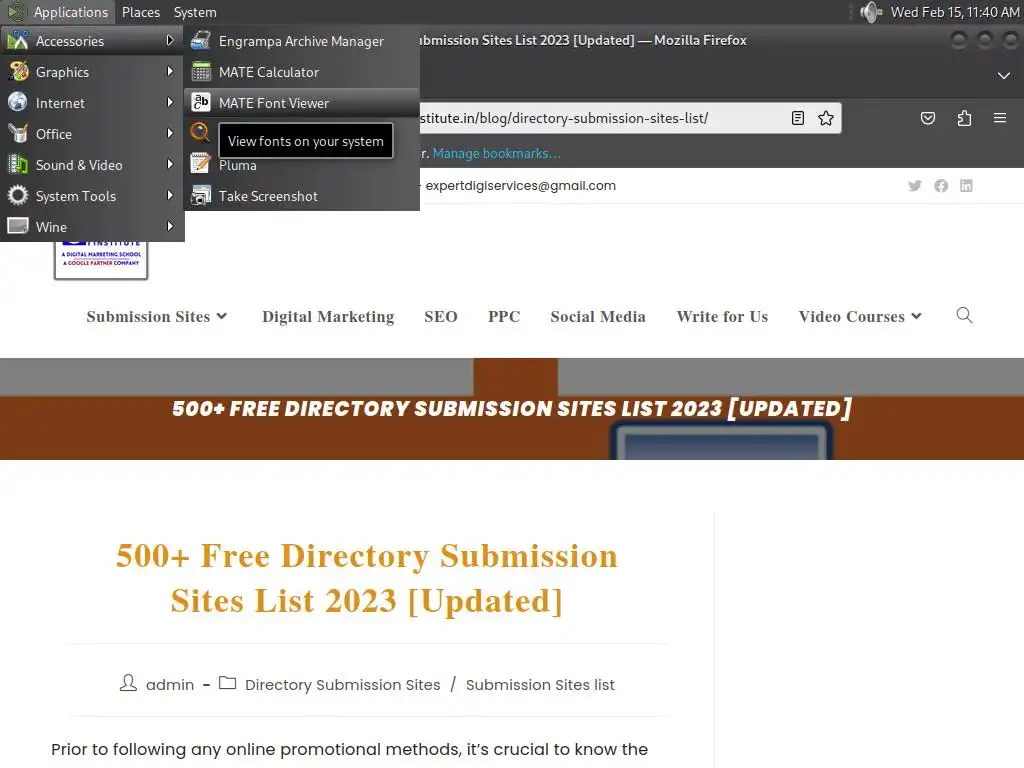Launch MATE Calculator
Screen dimensions: 1024x768
(302, 72)
